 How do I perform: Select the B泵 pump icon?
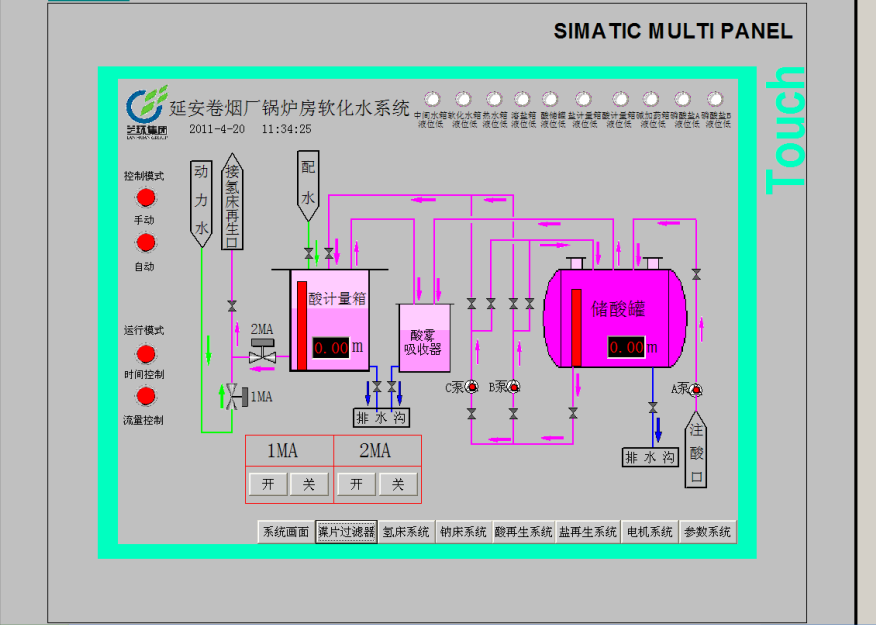(x=513, y=387)
